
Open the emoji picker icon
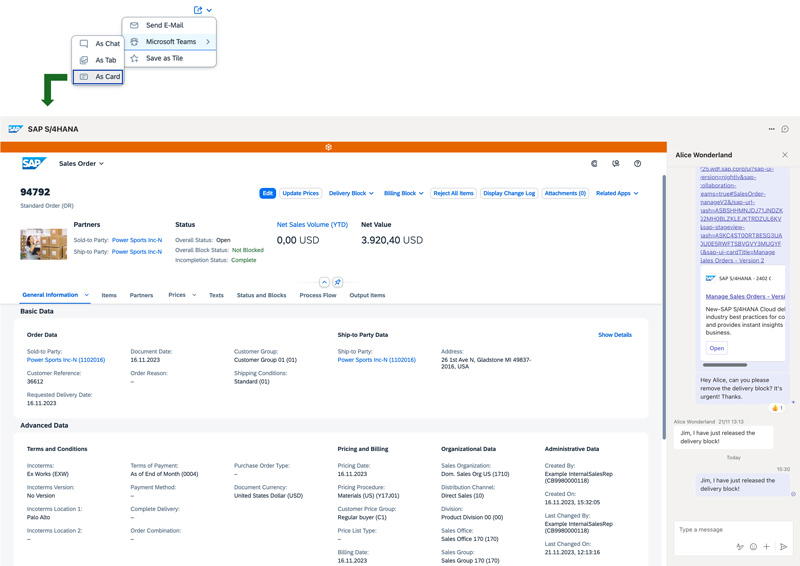(x=753, y=547)
